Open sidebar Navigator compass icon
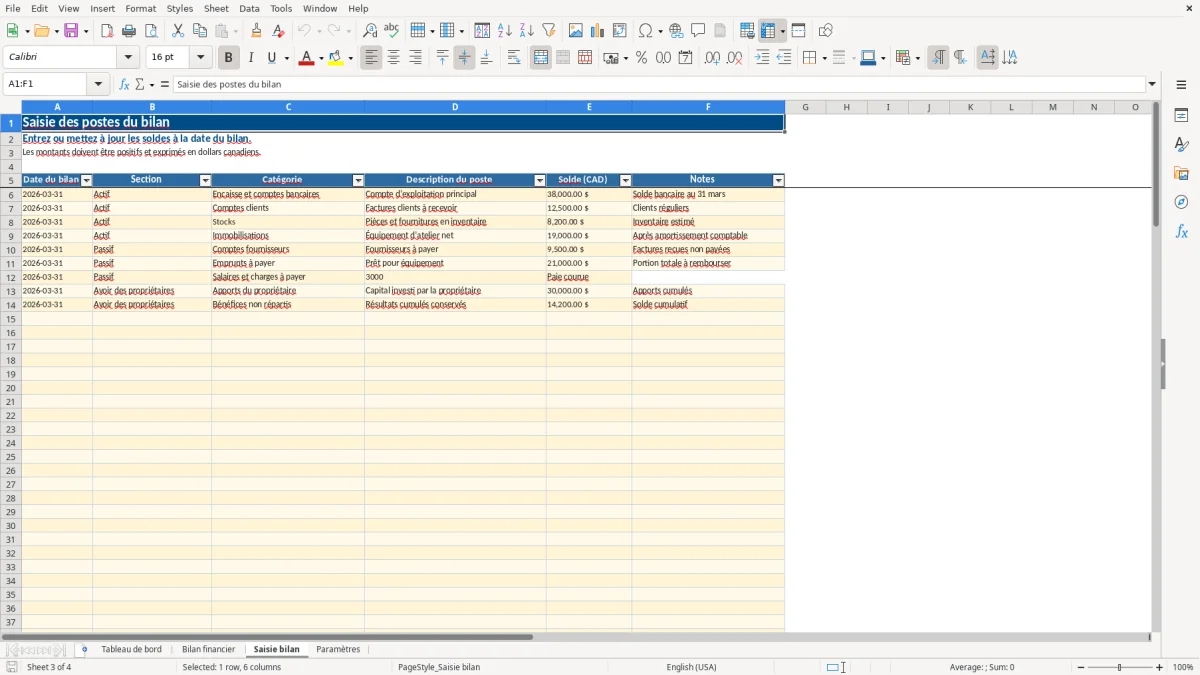The image size is (1200, 675). pyautogui.click(x=1181, y=203)
